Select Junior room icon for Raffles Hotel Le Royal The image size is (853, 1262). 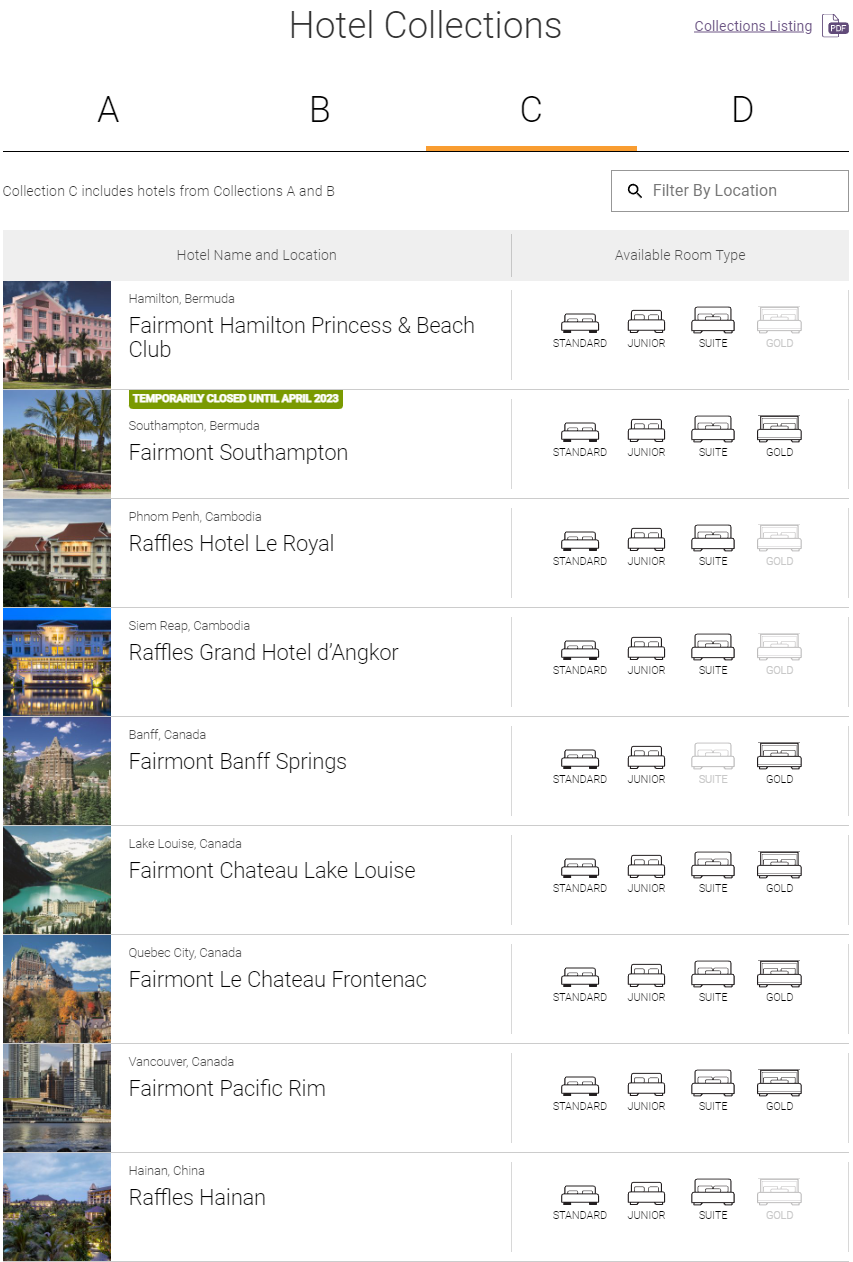646,538
